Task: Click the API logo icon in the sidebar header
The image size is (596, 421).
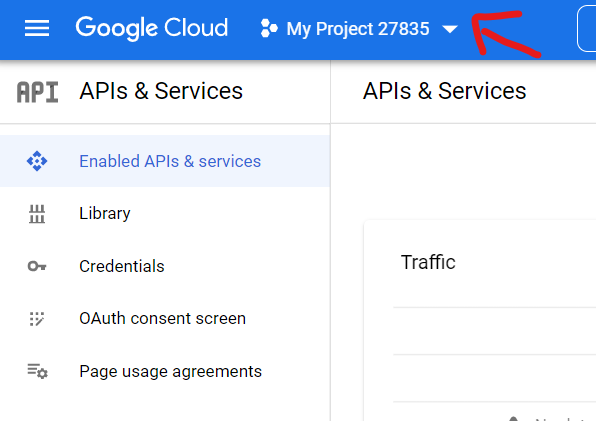Action: (38, 92)
